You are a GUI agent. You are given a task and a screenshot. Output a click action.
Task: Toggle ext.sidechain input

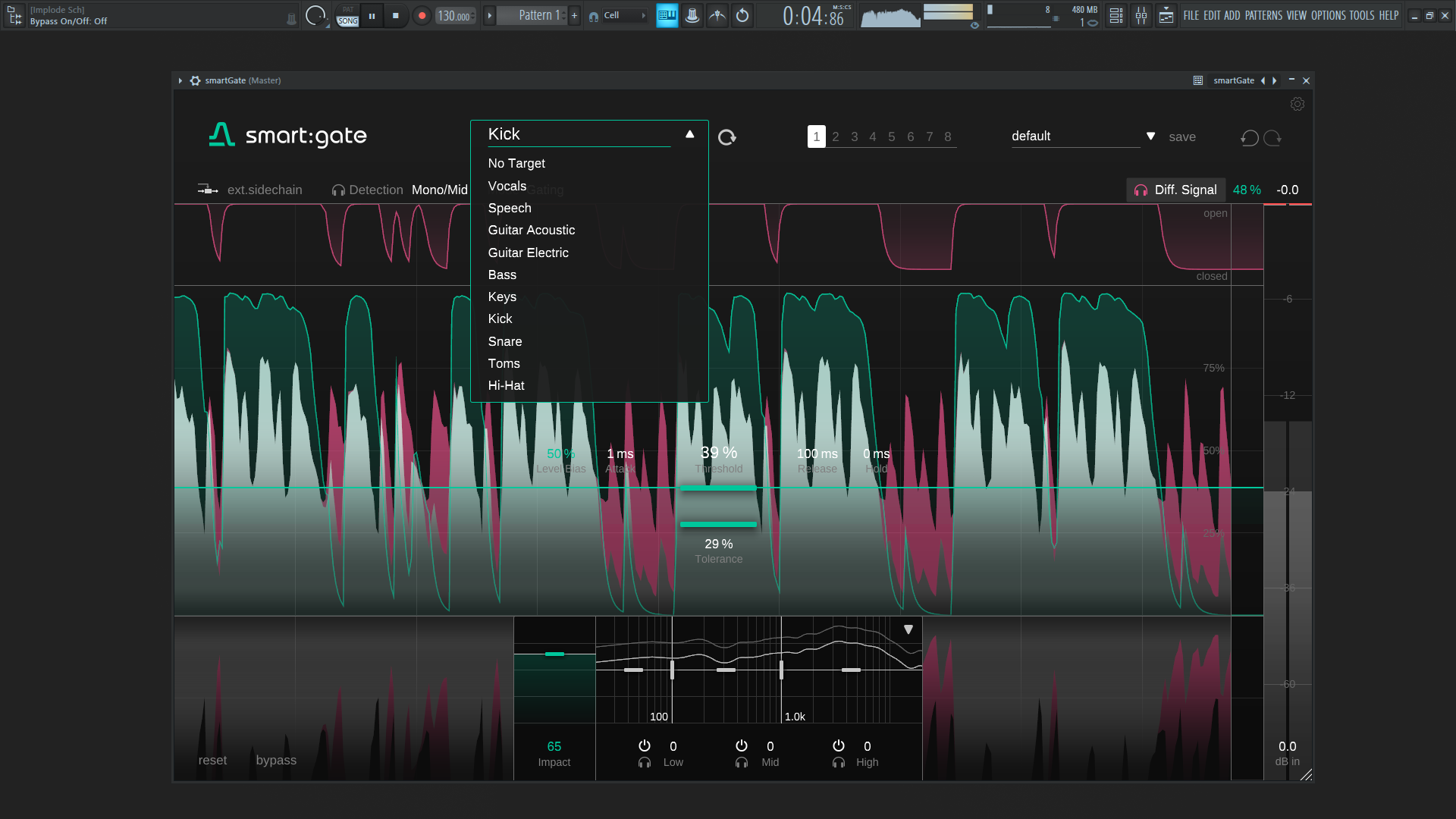click(x=250, y=190)
